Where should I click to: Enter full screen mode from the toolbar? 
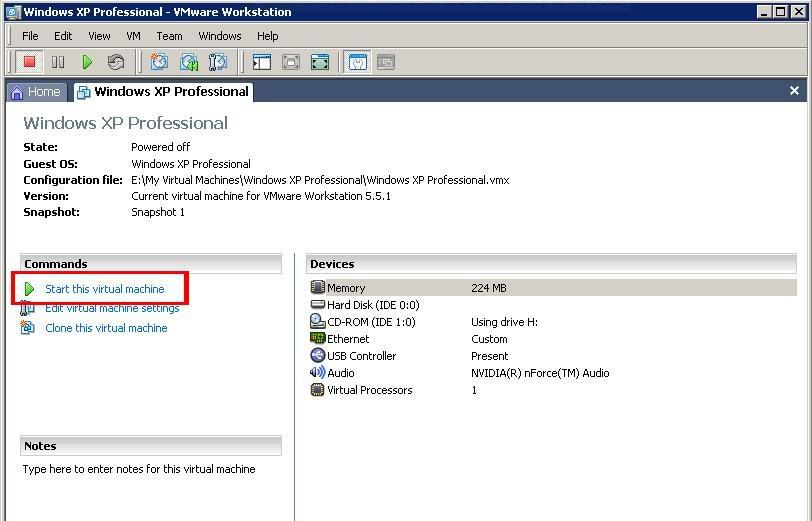(x=320, y=62)
